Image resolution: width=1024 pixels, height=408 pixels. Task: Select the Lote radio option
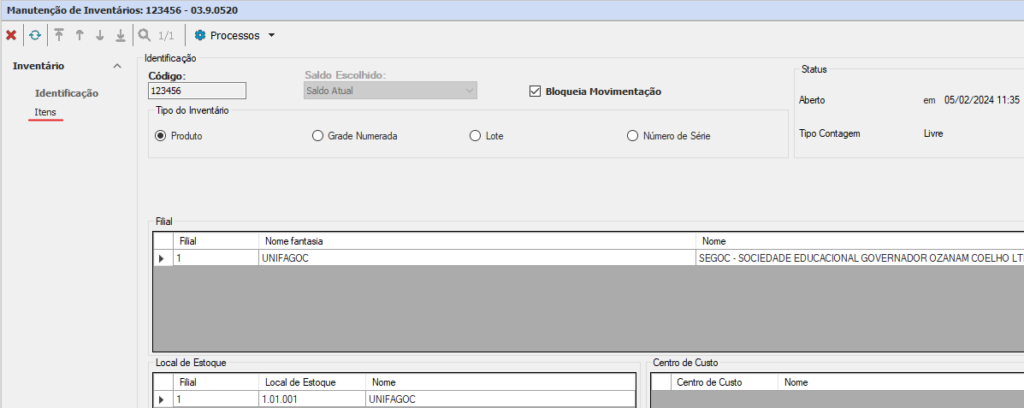coord(475,136)
